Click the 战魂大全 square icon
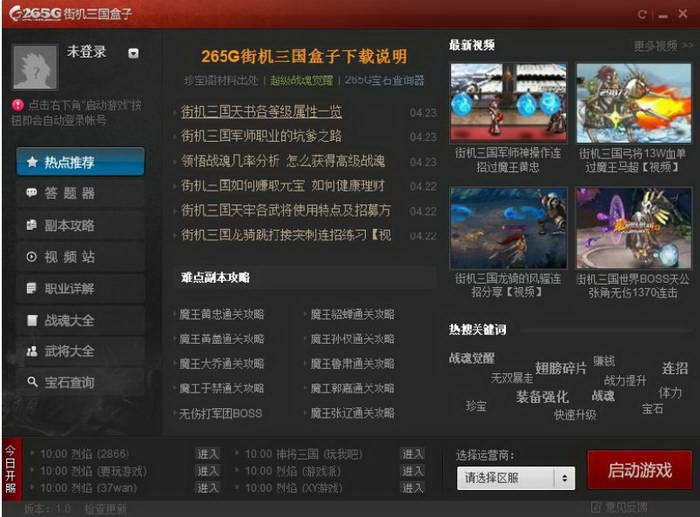Viewport: 700px width, 517px height. tap(32, 320)
